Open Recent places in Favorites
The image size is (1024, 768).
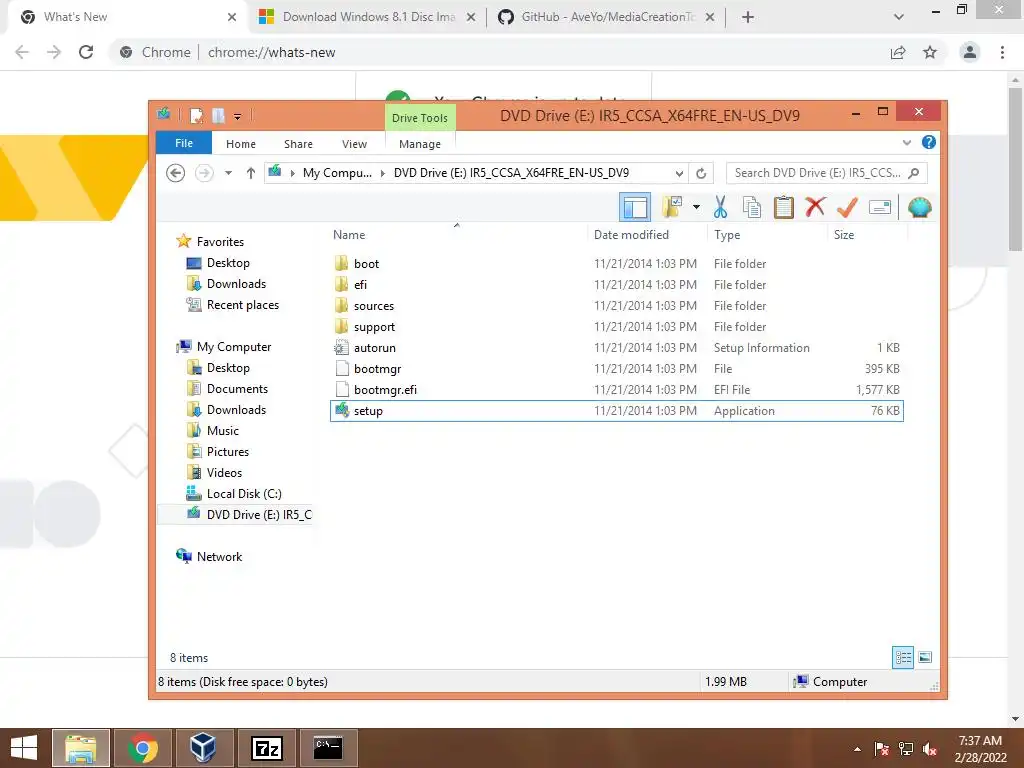(x=243, y=305)
